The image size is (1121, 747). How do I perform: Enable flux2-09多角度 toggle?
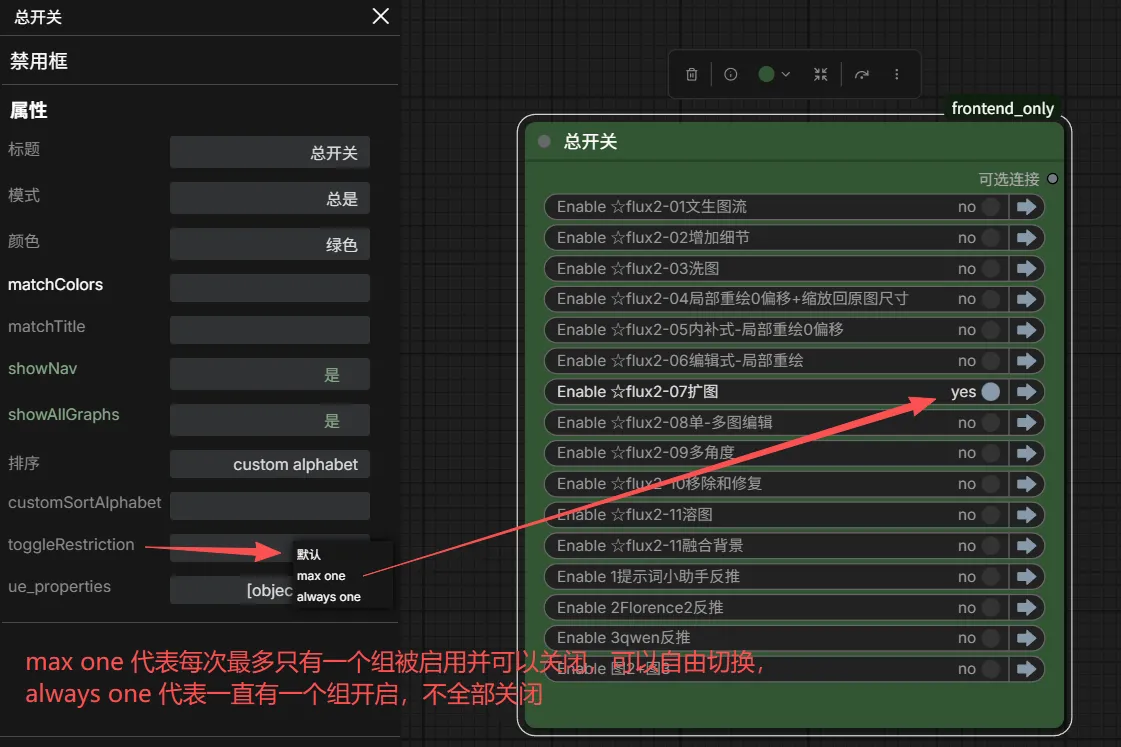click(990, 453)
